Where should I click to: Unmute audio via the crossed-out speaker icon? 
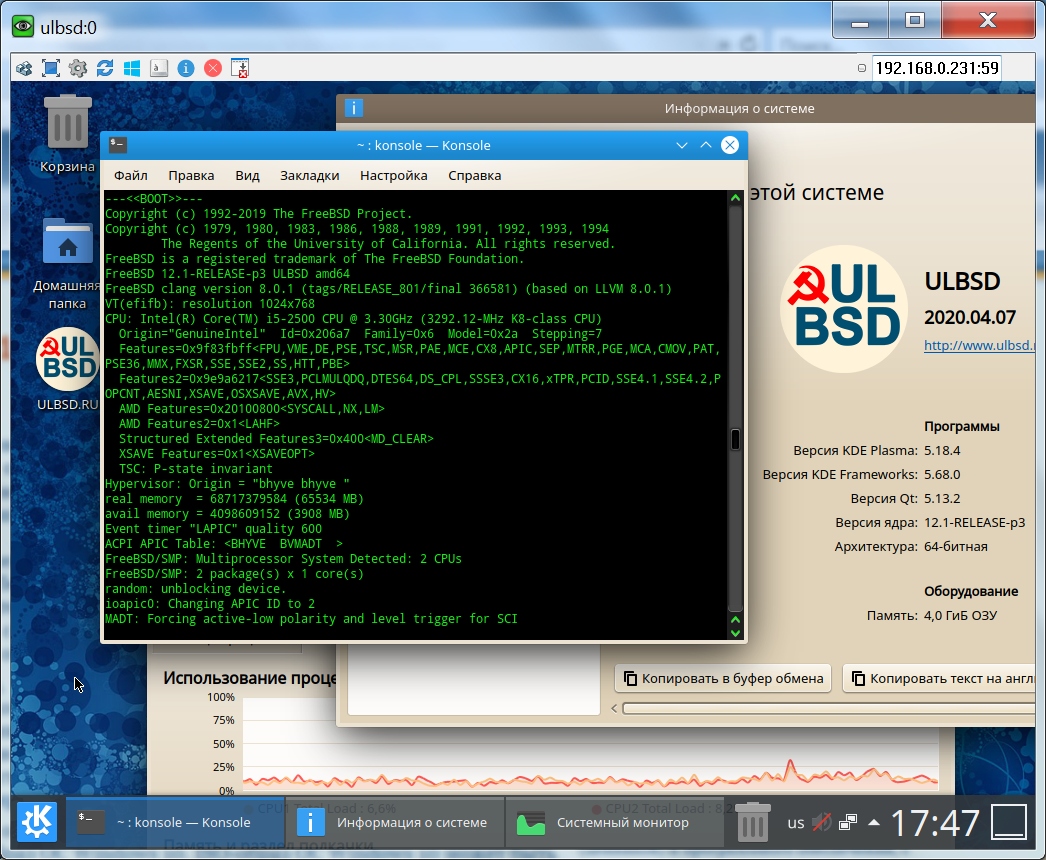coord(822,823)
